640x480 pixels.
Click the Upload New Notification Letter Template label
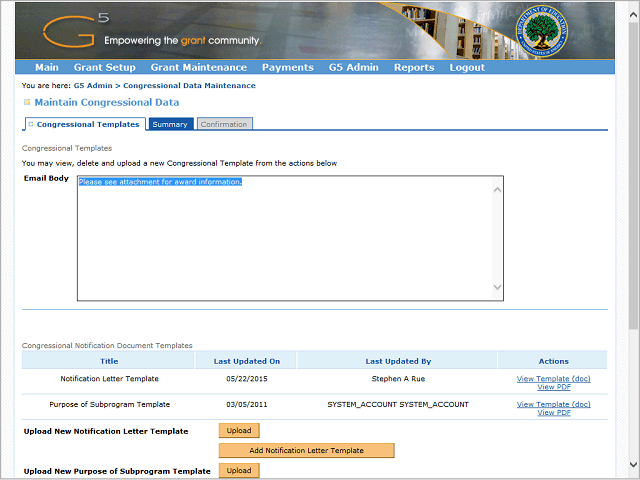click(x=106, y=431)
